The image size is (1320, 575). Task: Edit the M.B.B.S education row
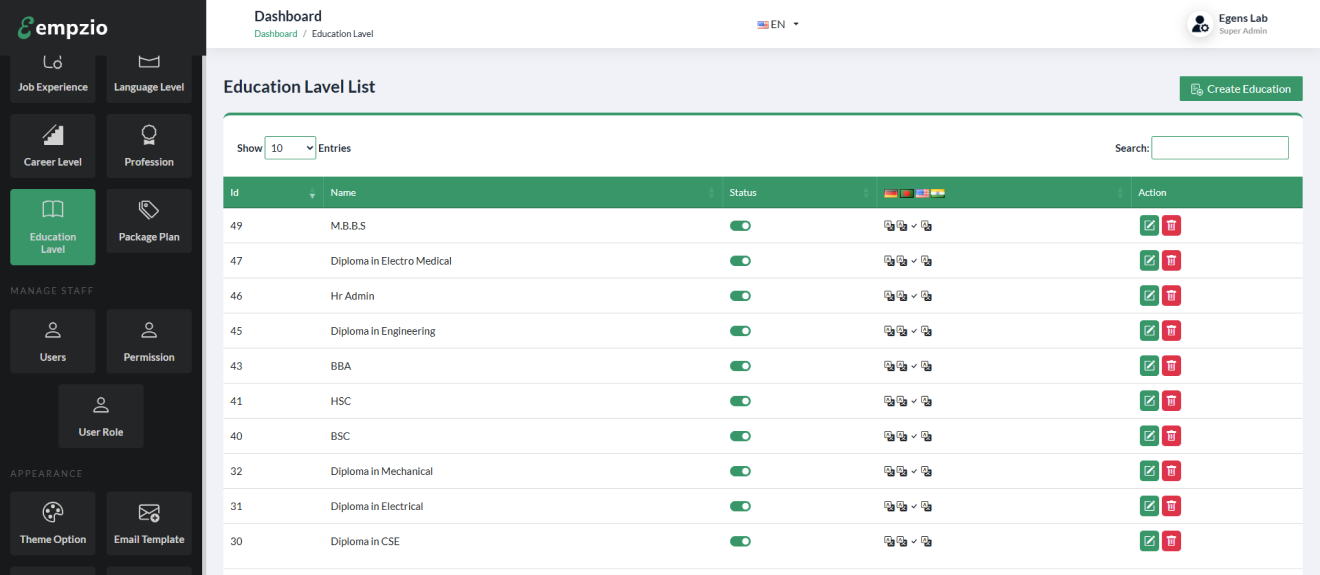1149,226
